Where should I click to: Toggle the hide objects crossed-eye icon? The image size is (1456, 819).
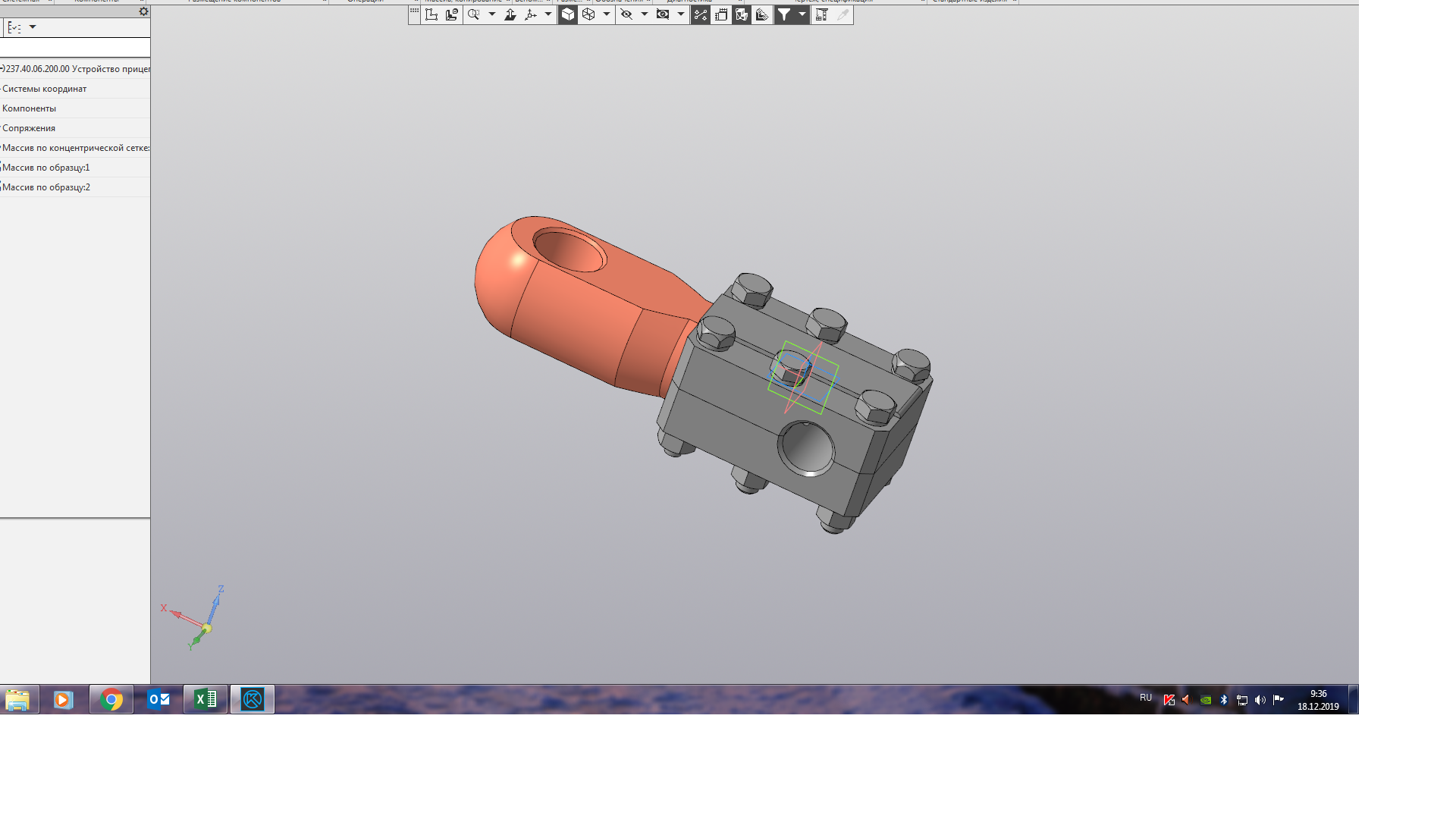pyautogui.click(x=626, y=14)
